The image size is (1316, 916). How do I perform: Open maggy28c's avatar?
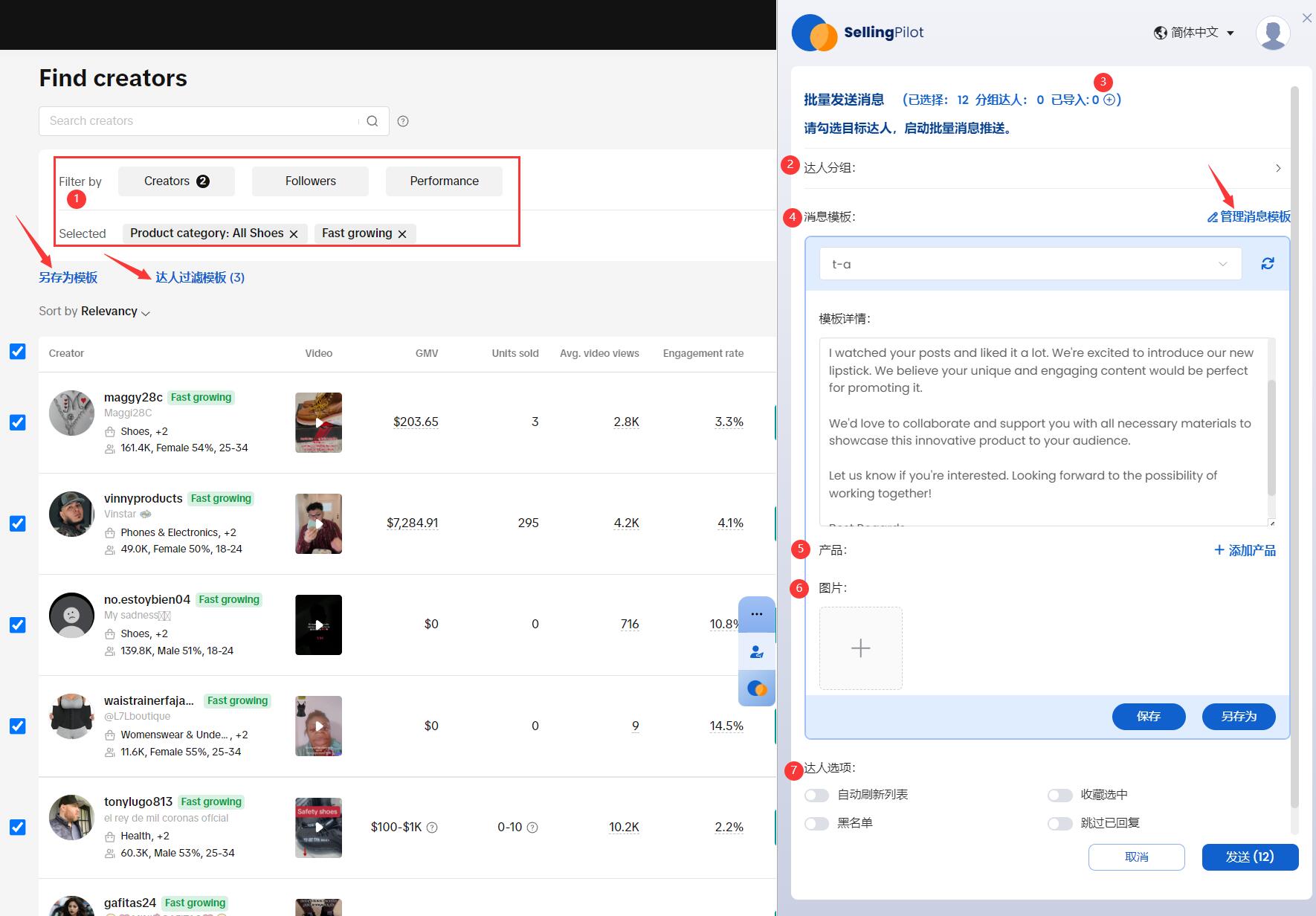(x=71, y=413)
